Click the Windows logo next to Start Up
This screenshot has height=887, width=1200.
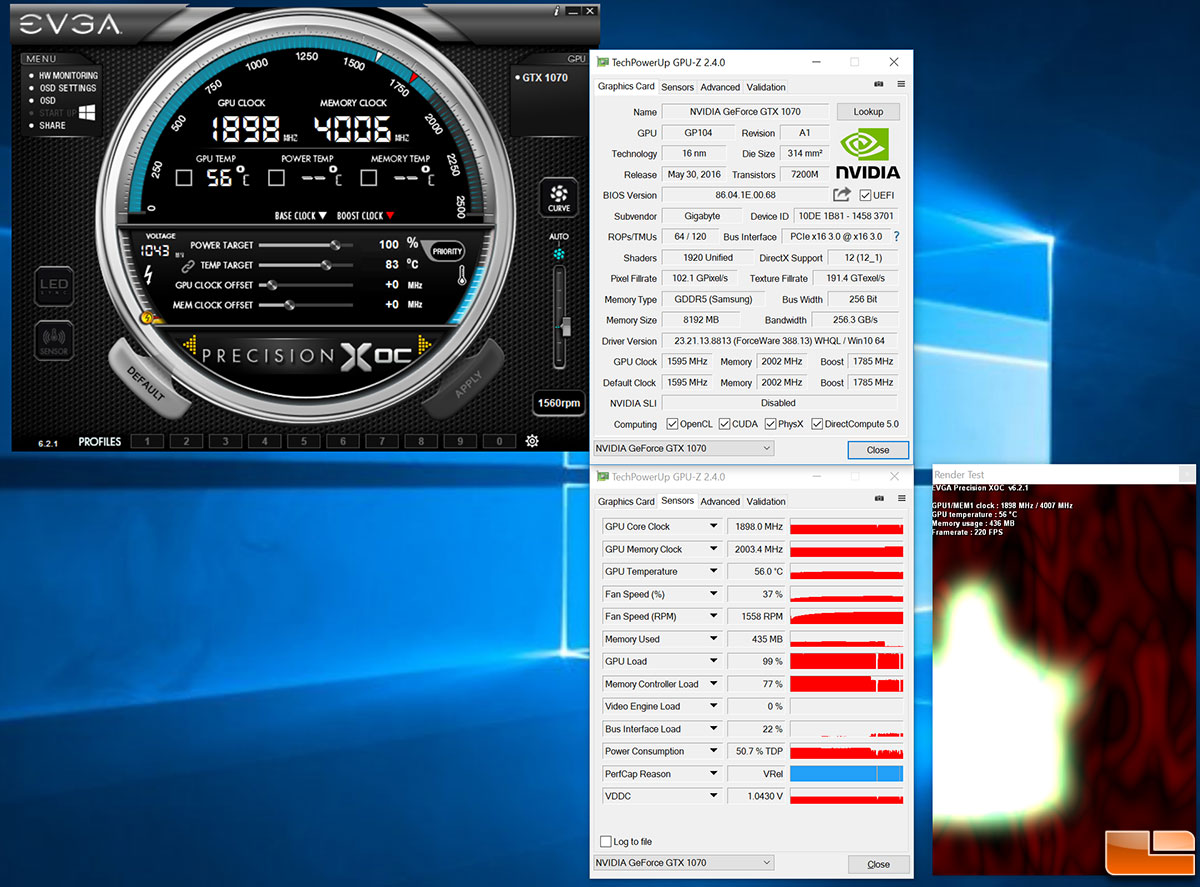coord(86,112)
